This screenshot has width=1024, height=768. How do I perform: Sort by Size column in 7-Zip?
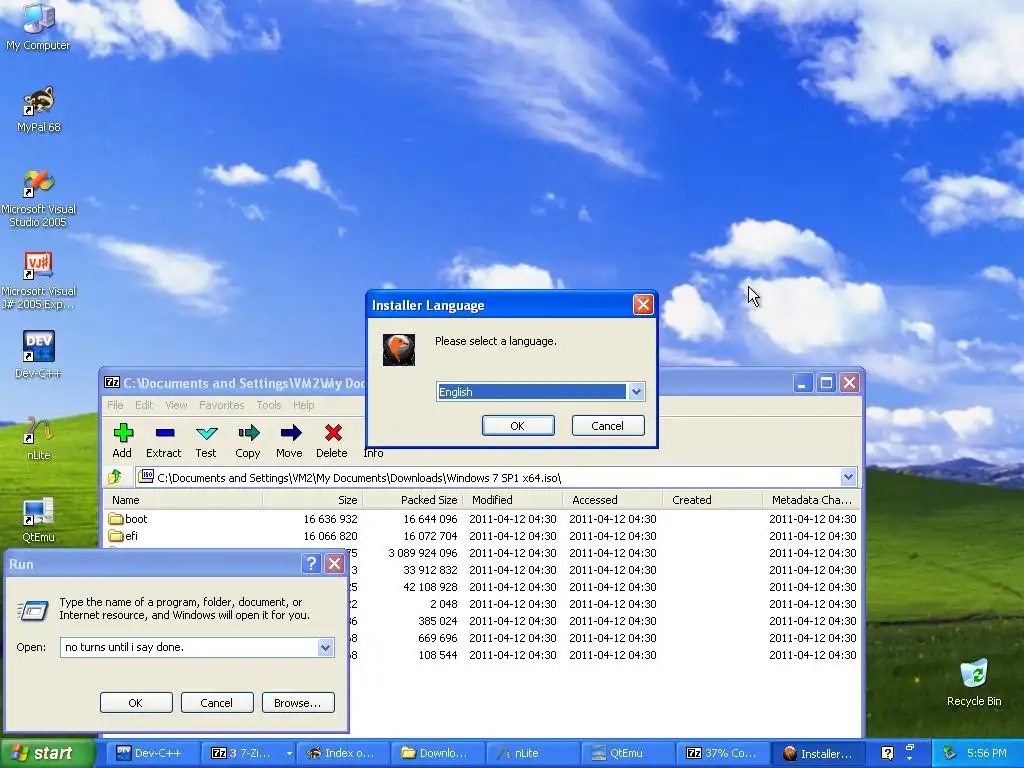(313, 500)
